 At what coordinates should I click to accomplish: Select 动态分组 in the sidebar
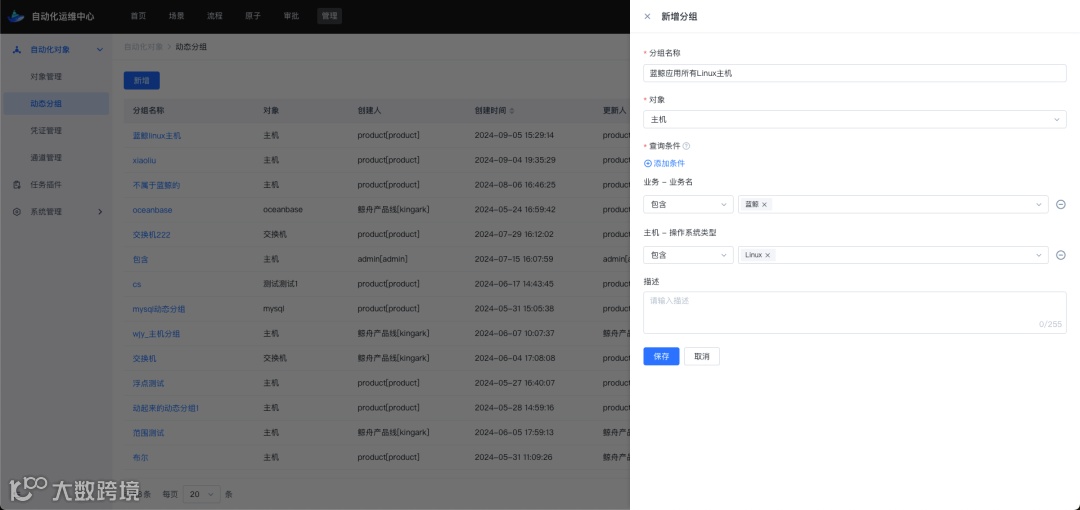[55, 103]
